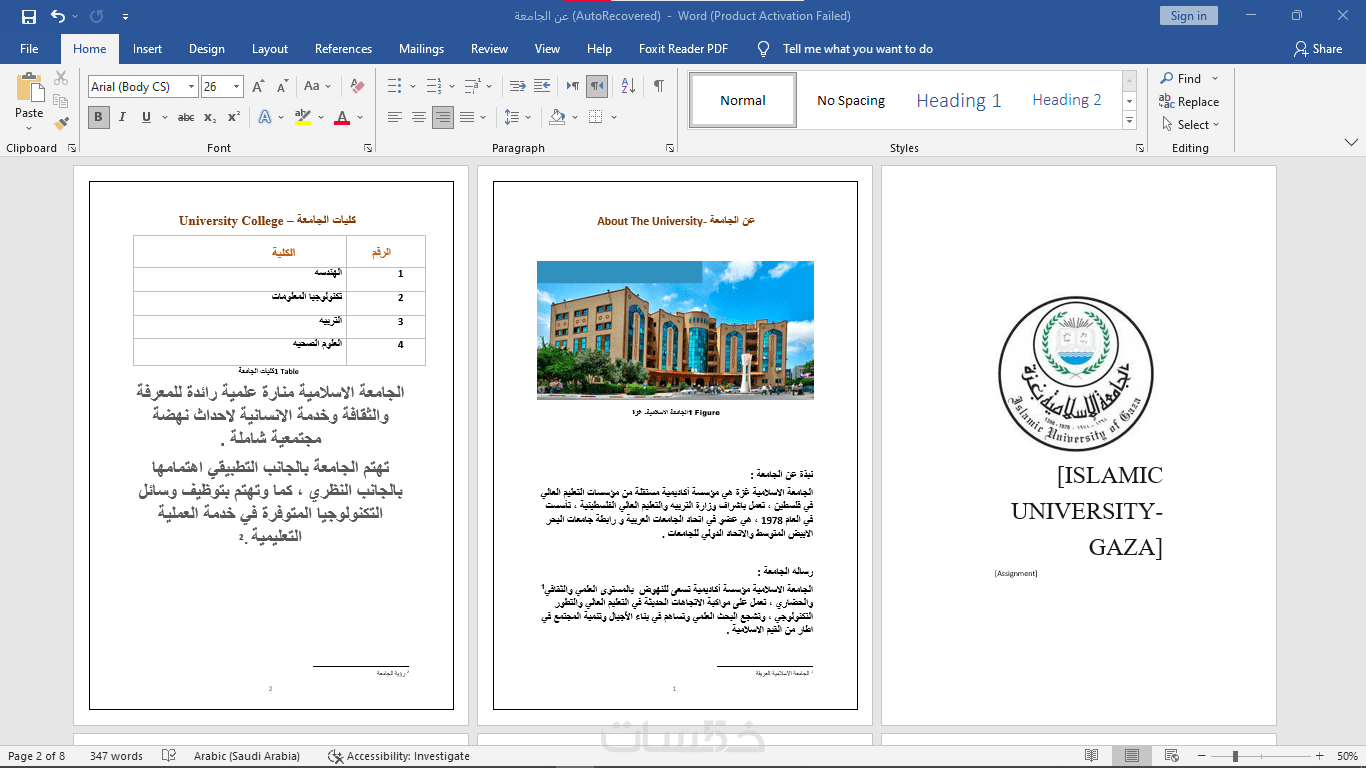Expand the Styles gallery

(x=1129, y=120)
